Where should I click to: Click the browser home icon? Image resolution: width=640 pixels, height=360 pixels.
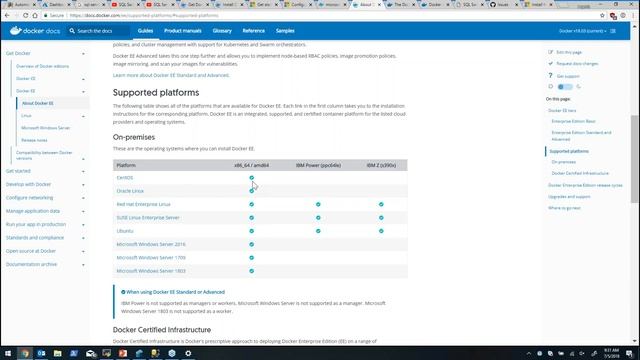coord(35,16)
